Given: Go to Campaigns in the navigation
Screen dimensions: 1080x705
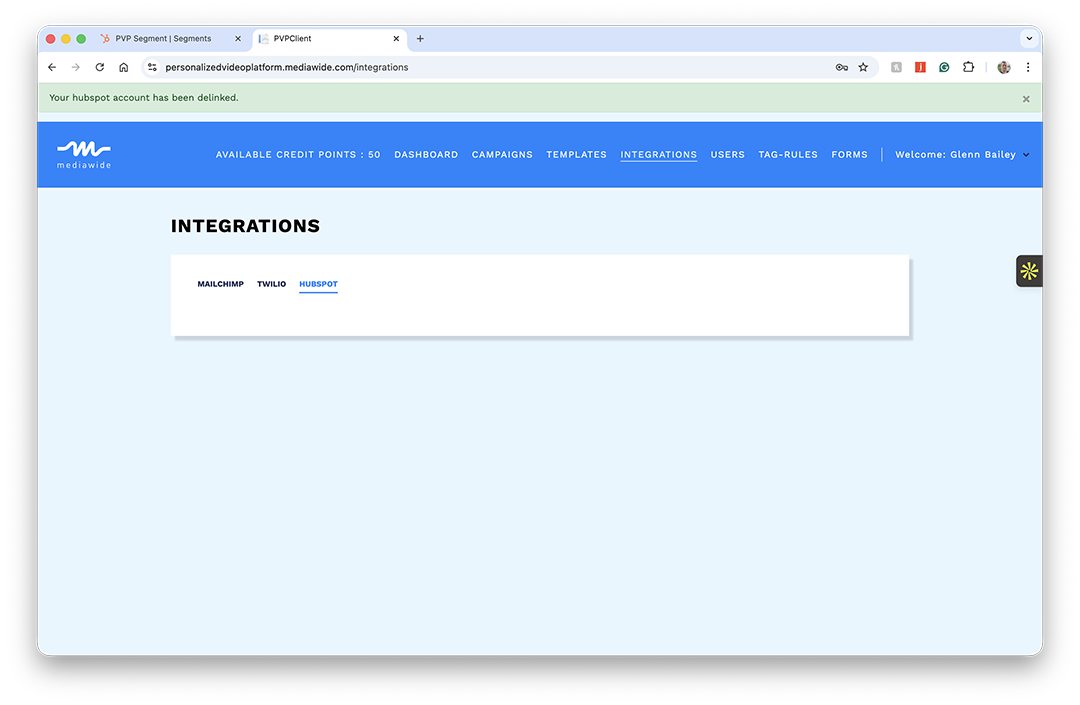Looking at the screenshot, I should tap(502, 155).
